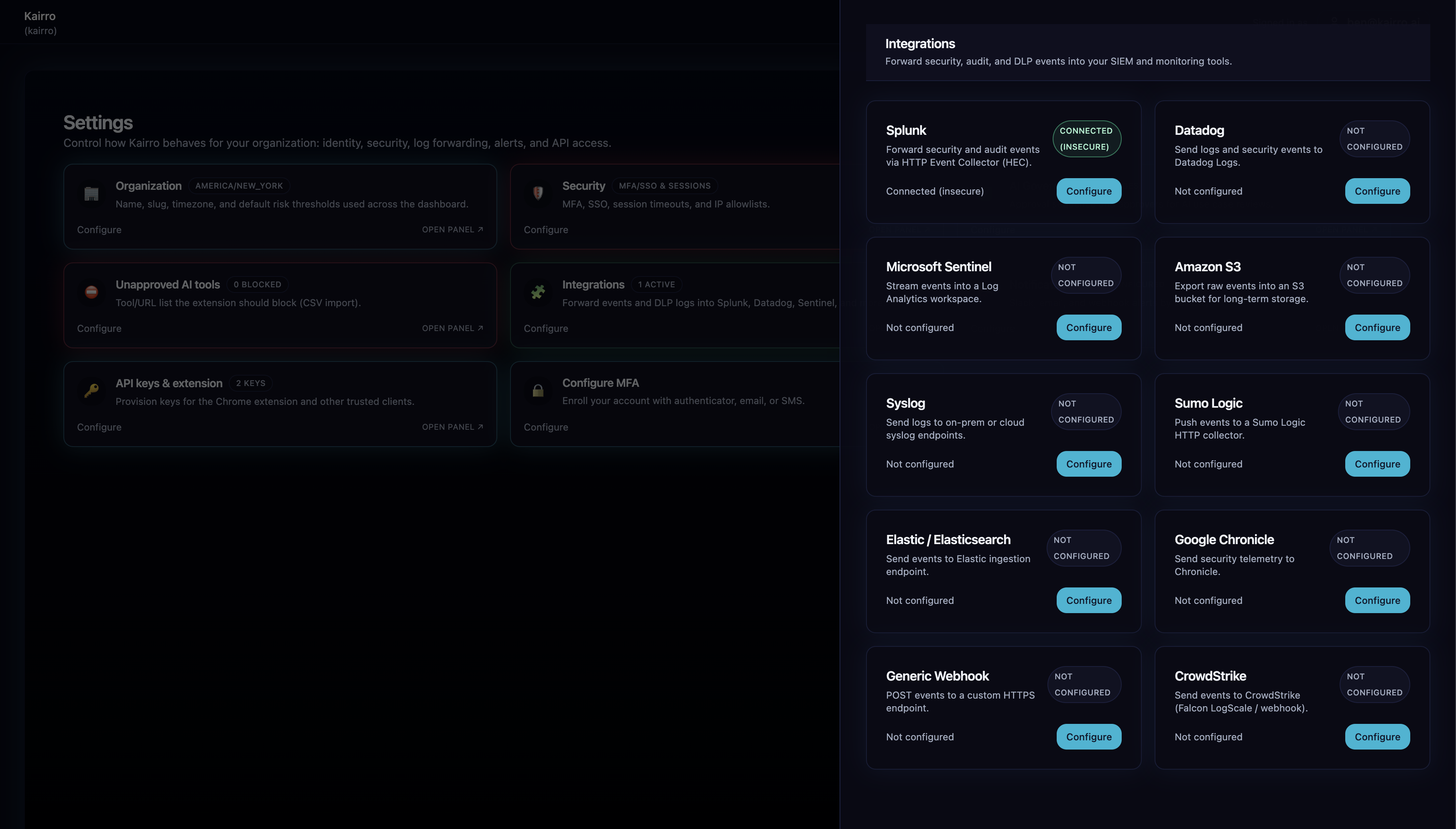Image resolution: width=1456 pixels, height=829 pixels.
Task: Click the key icon in API keys & extension
Action: click(91, 390)
